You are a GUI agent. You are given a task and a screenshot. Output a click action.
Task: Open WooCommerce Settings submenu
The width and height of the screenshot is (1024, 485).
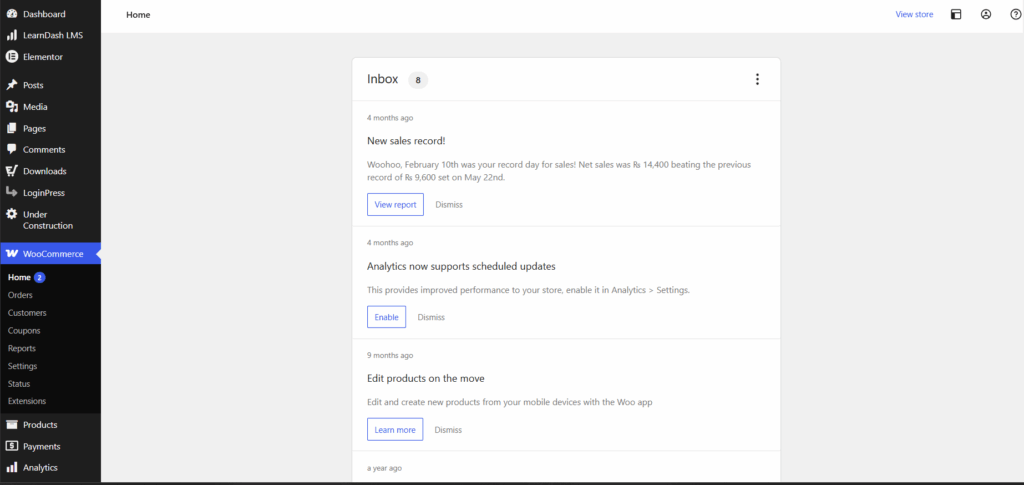(22, 366)
